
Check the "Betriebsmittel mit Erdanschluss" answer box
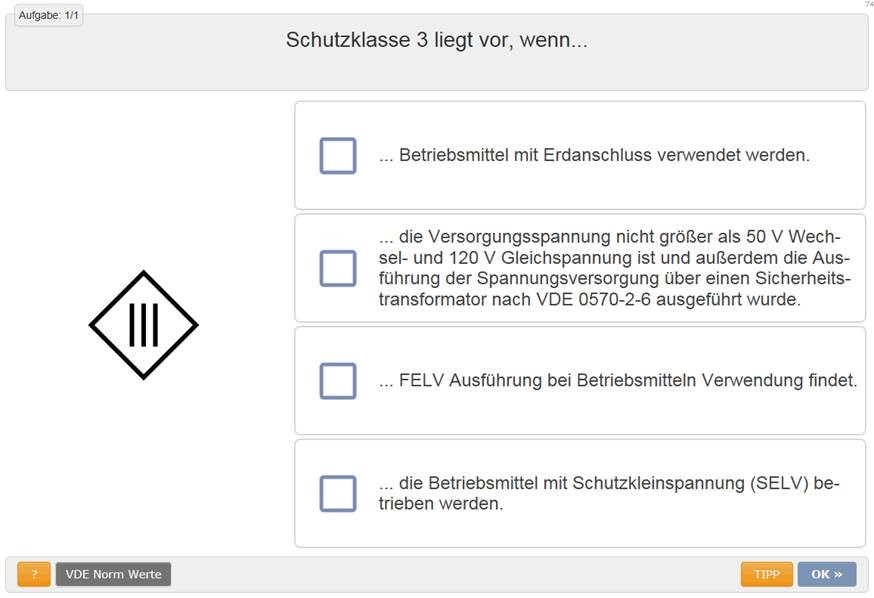(x=337, y=156)
